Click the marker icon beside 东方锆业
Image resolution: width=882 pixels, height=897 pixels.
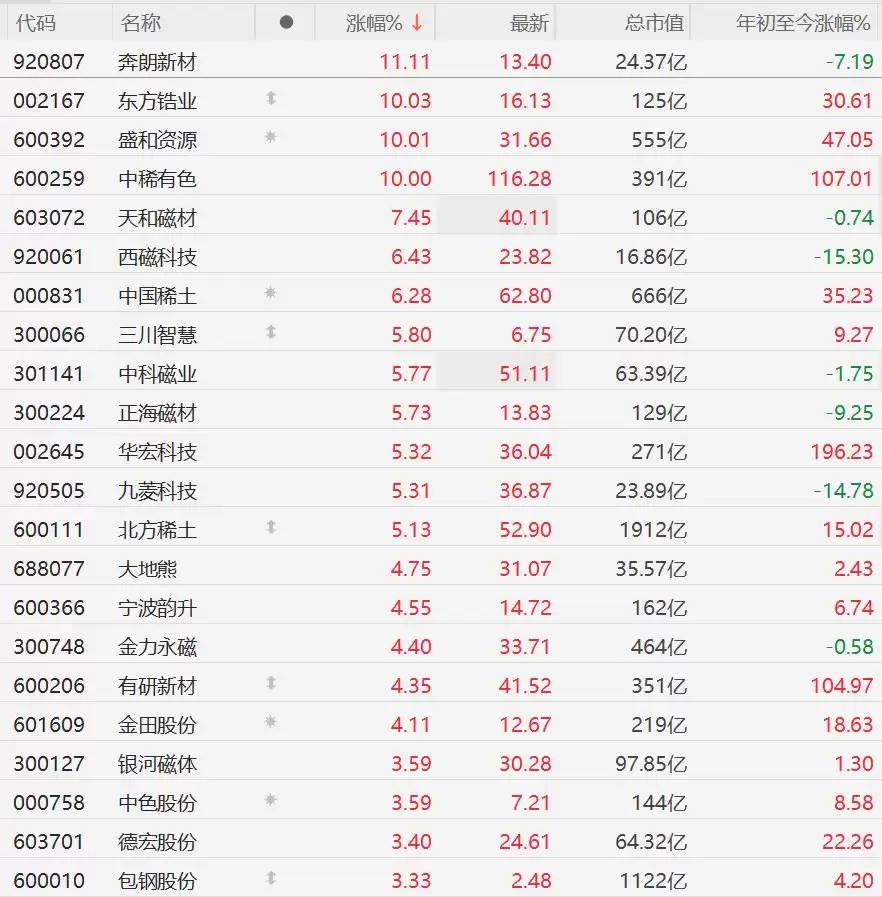[271, 98]
